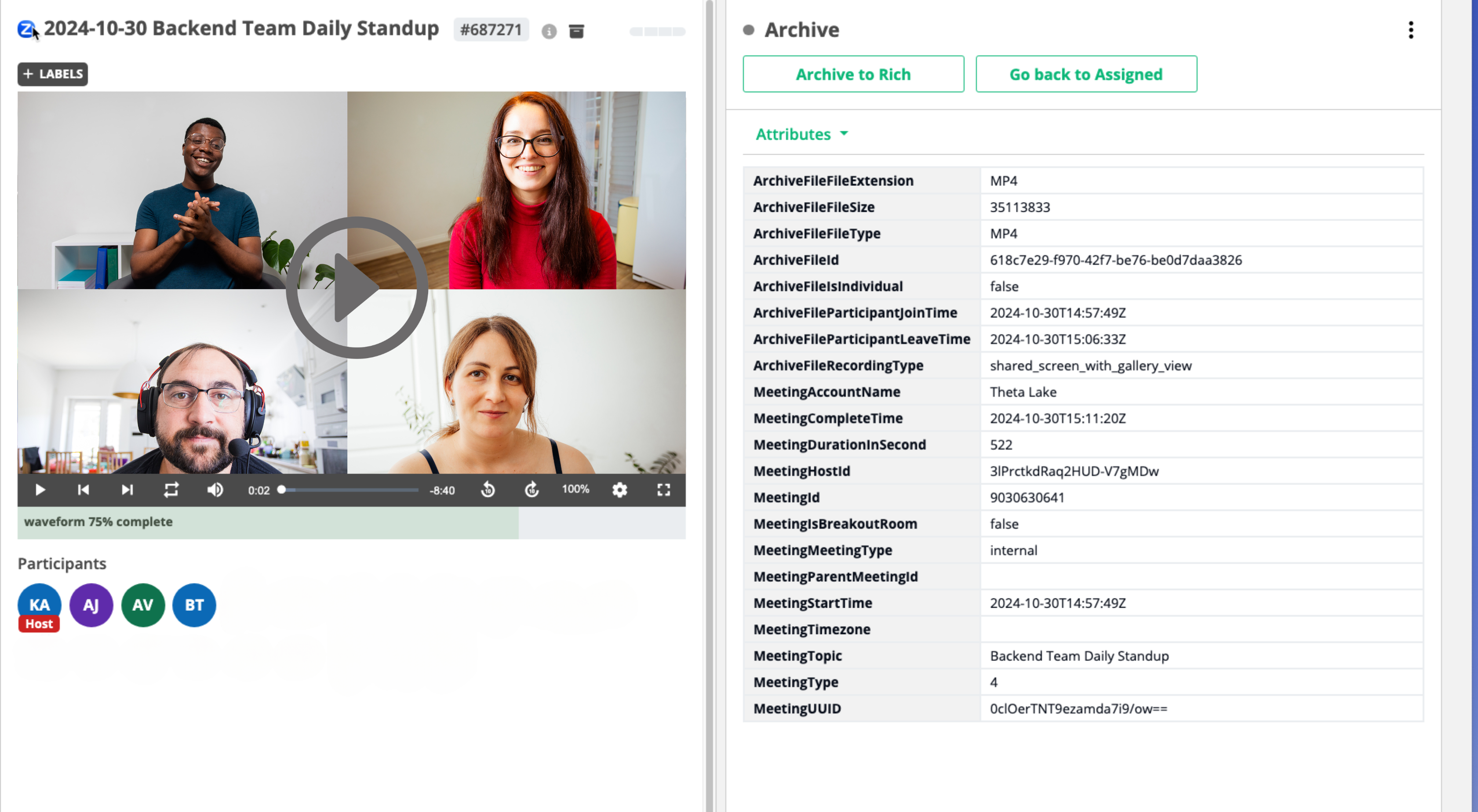
Task: Click the vertical panel divider scrollbar
Action: pos(710,406)
